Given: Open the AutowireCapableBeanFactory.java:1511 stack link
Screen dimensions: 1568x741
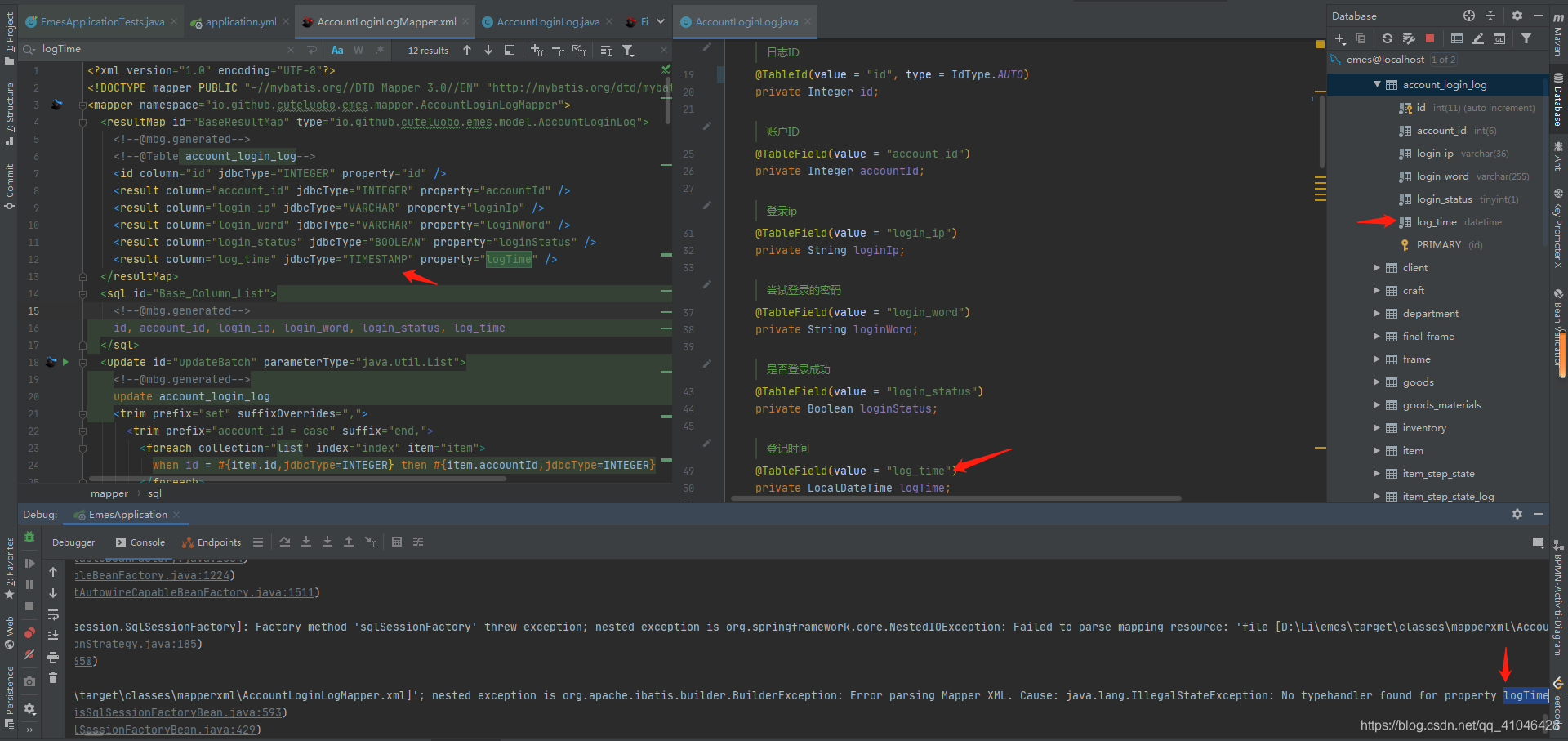Looking at the screenshot, I should [194, 593].
